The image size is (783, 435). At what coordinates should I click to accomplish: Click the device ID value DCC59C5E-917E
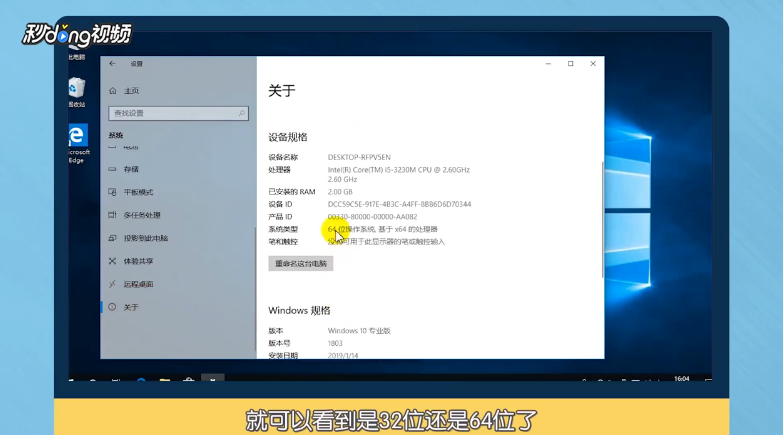tap(399, 204)
